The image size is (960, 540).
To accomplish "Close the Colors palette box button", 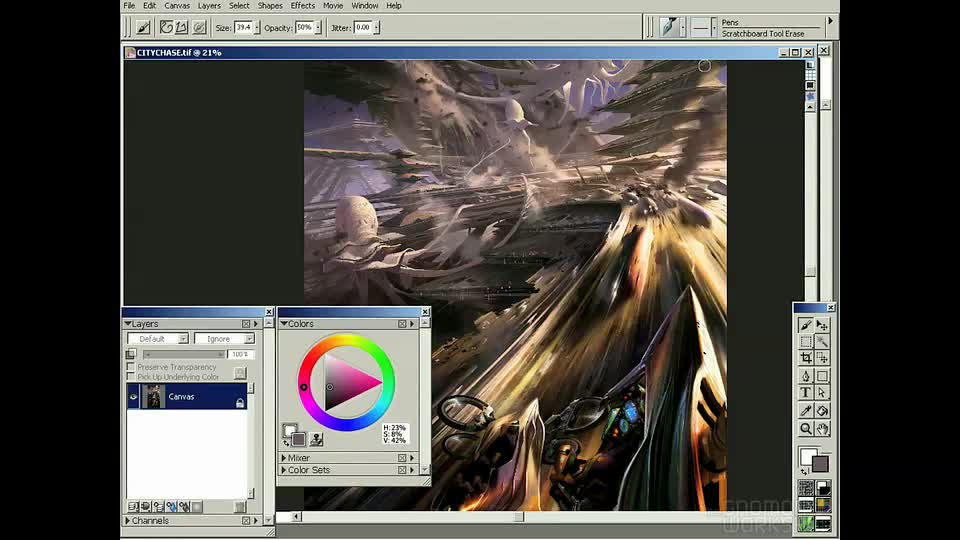I will (x=402, y=324).
